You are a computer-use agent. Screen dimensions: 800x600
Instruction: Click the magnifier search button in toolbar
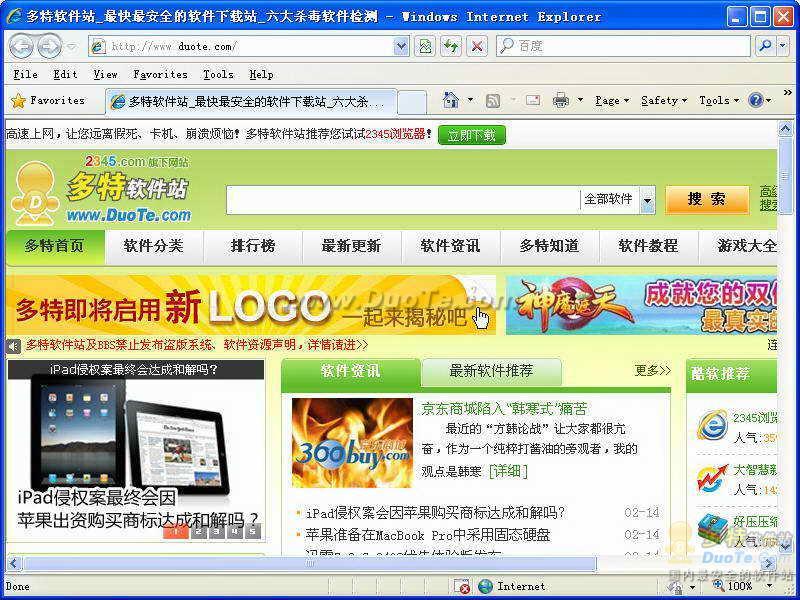tap(765, 46)
